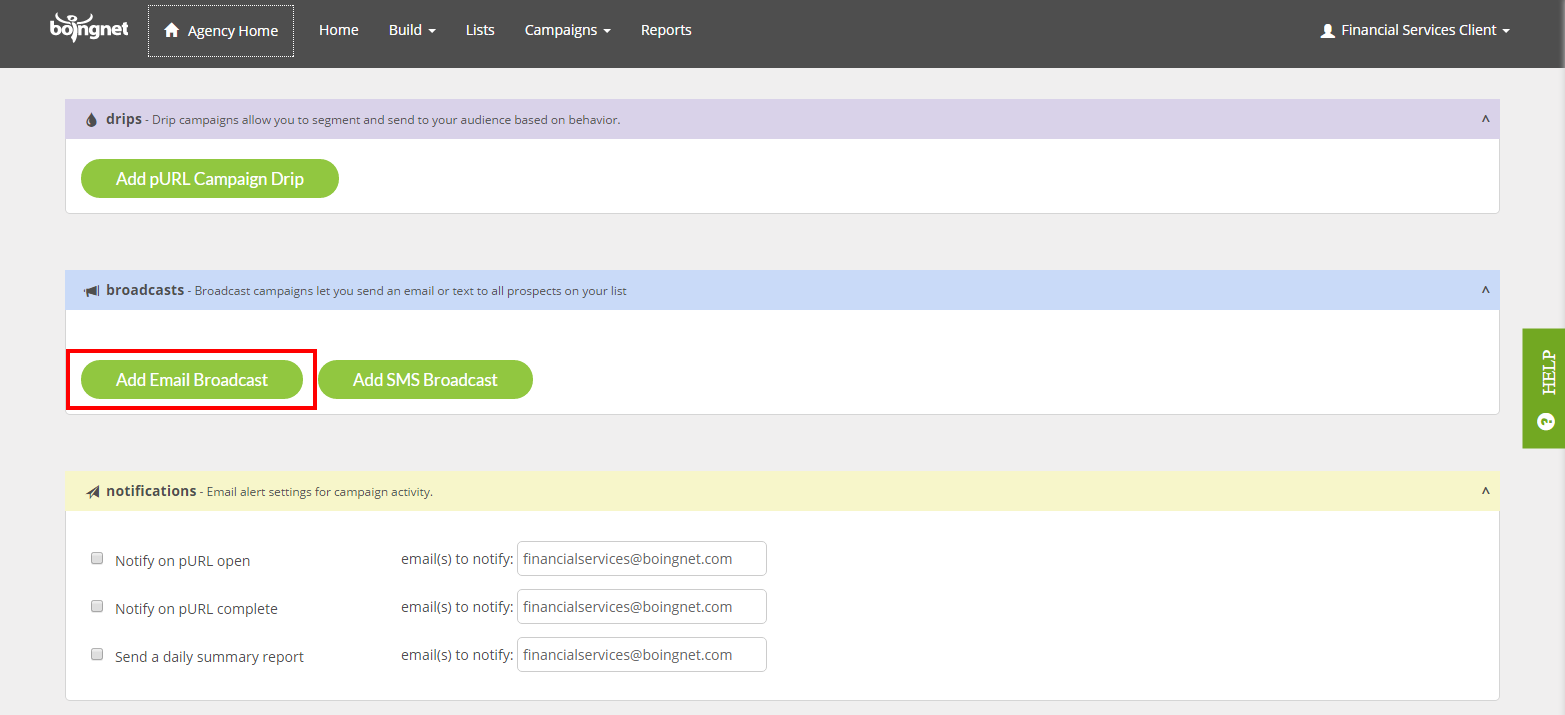Click the boingnet logo
Screen dimensions: 1565x715
pyautogui.click(x=89, y=28)
